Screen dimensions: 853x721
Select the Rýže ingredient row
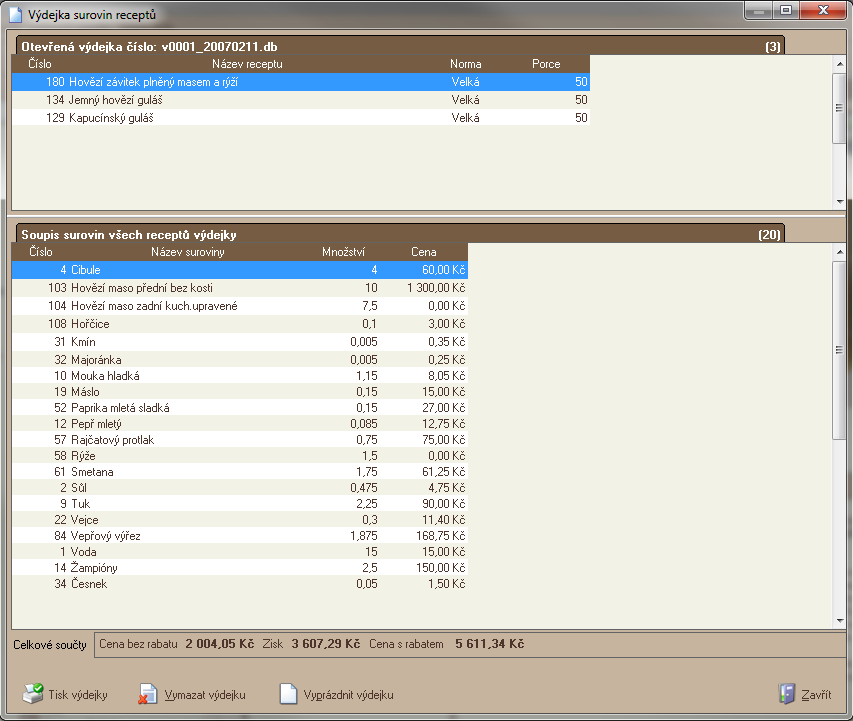click(x=239, y=456)
